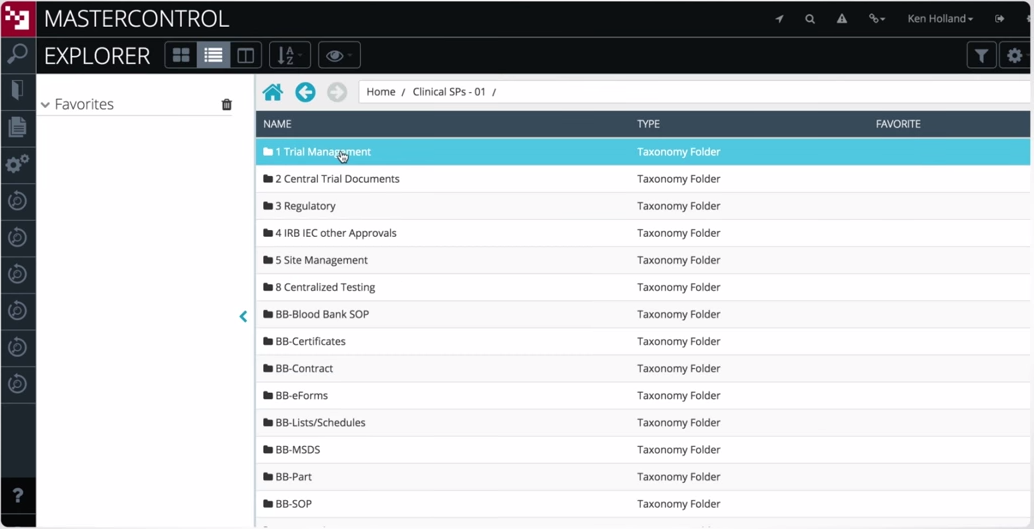Viewport: 1034px width, 529px height.
Task: Click the navigation arrow icon in top bar
Action: click(x=779, y=18)
